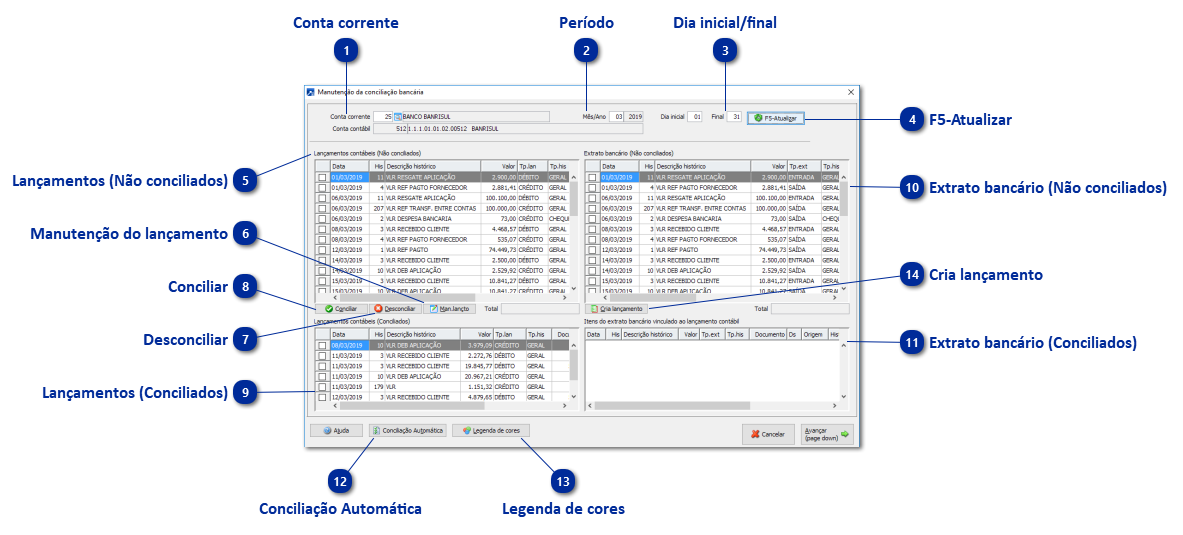Click the Conta corrente number field showing 25
This screenshot has height=535, width=1183.
[383, 117]
